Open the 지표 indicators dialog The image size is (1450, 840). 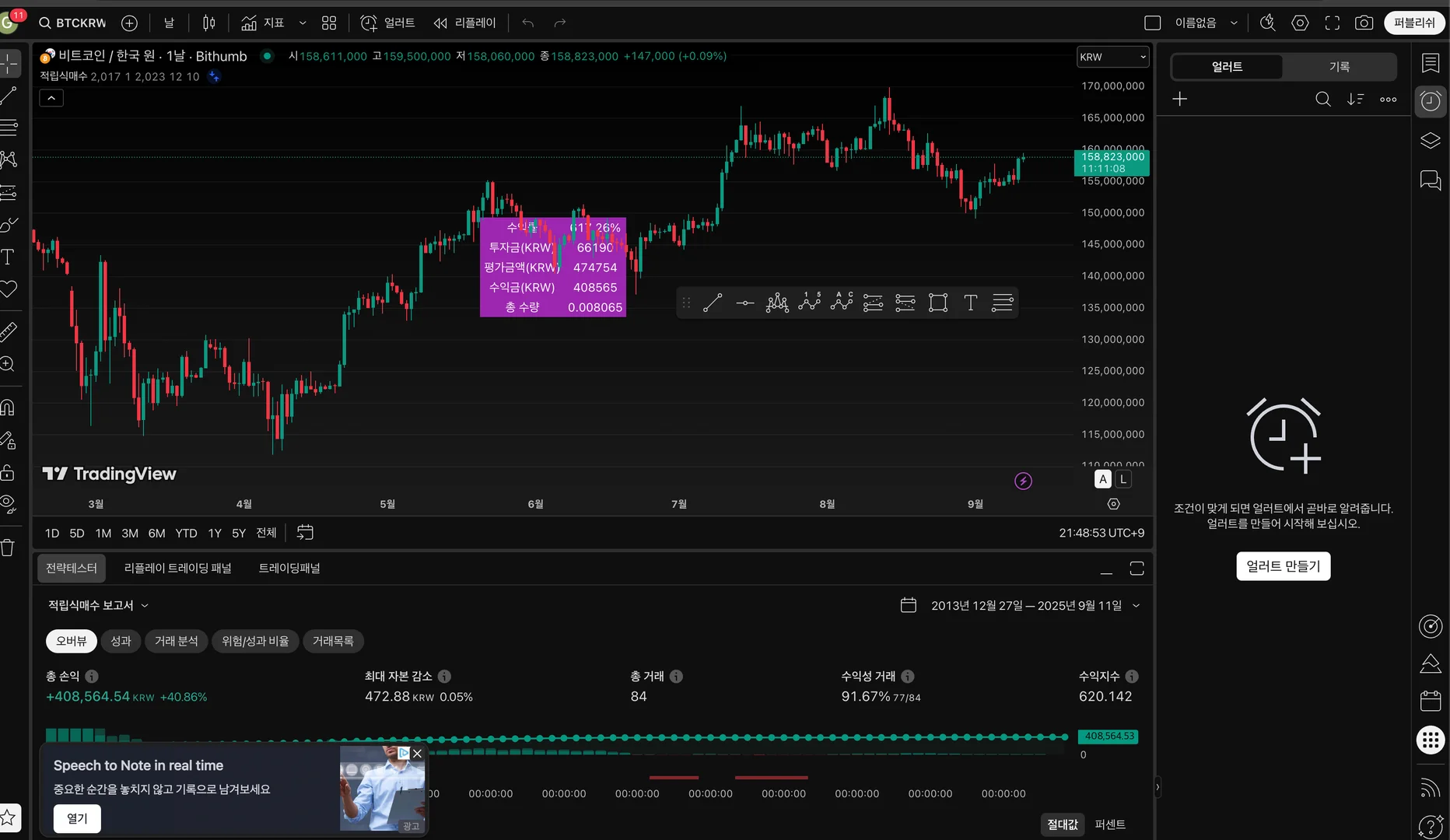(x=263, y=23)
